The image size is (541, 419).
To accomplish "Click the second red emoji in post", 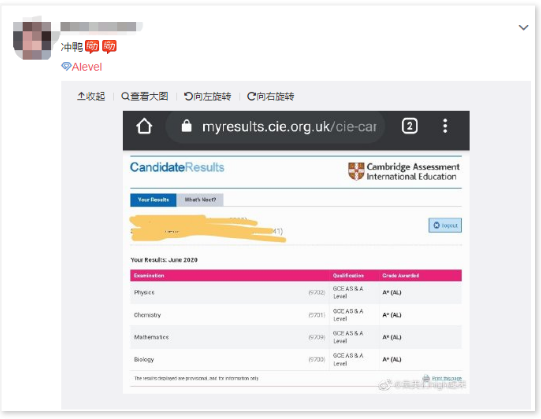I will (x=109, y=47).
